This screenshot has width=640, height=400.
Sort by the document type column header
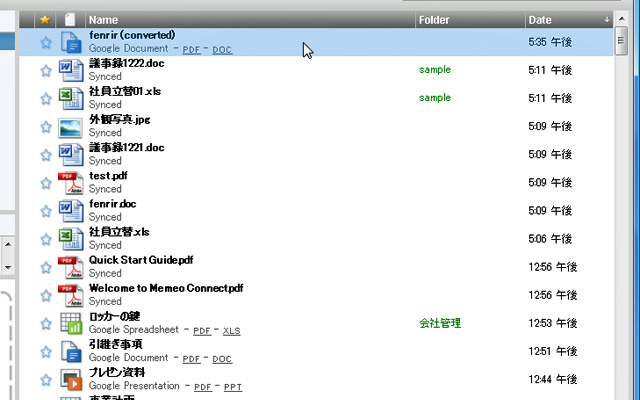click(x=70, y=20)
